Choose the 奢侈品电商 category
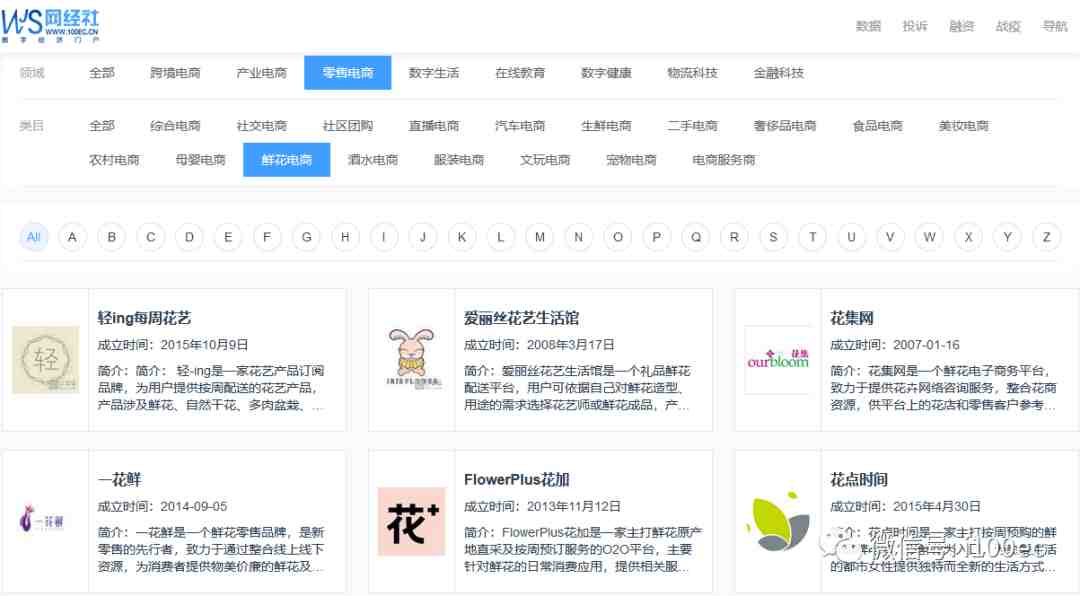 tap(785, 125)
